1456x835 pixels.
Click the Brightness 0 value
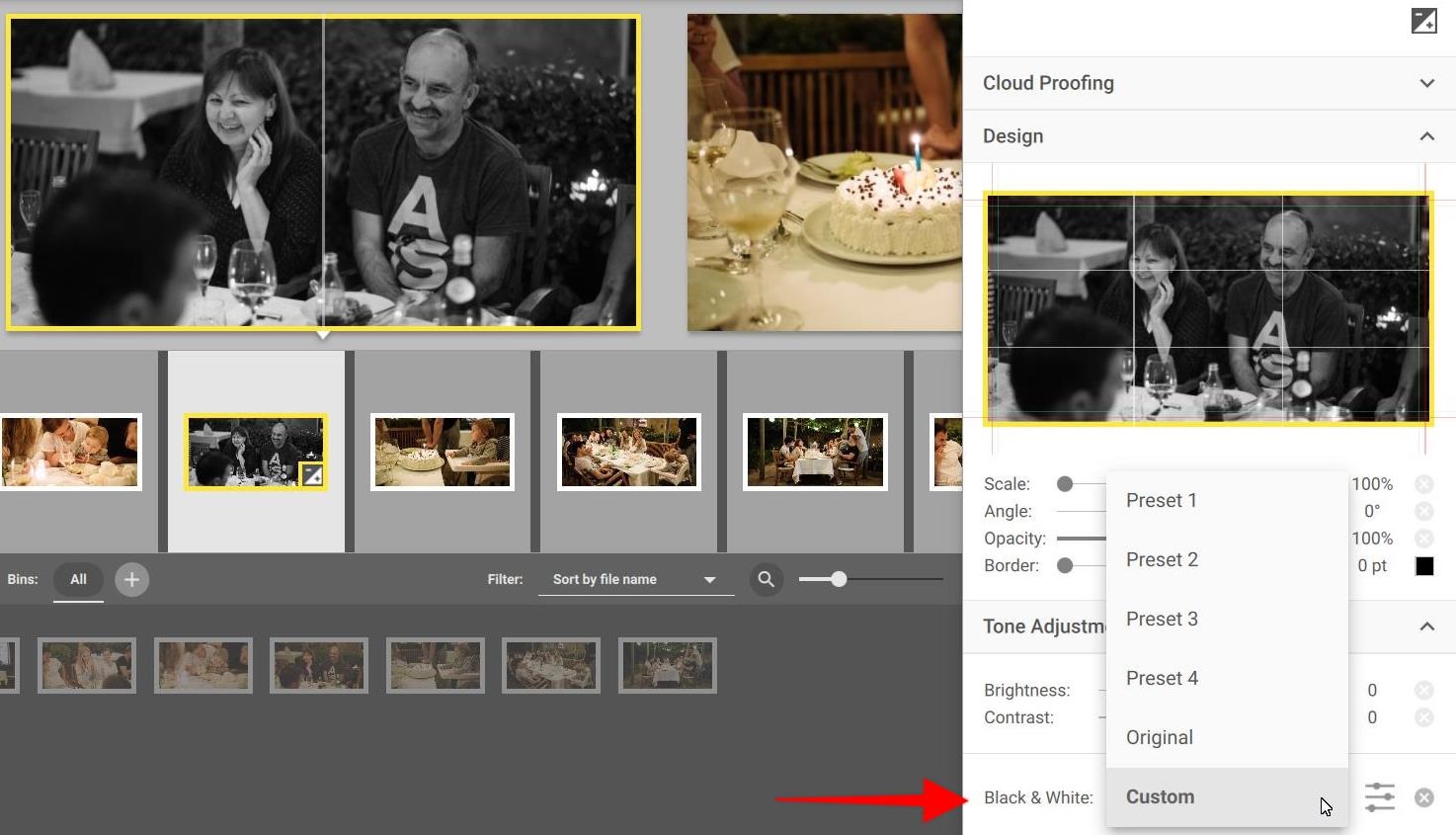pyautogui.click(x=1372, y=691)
